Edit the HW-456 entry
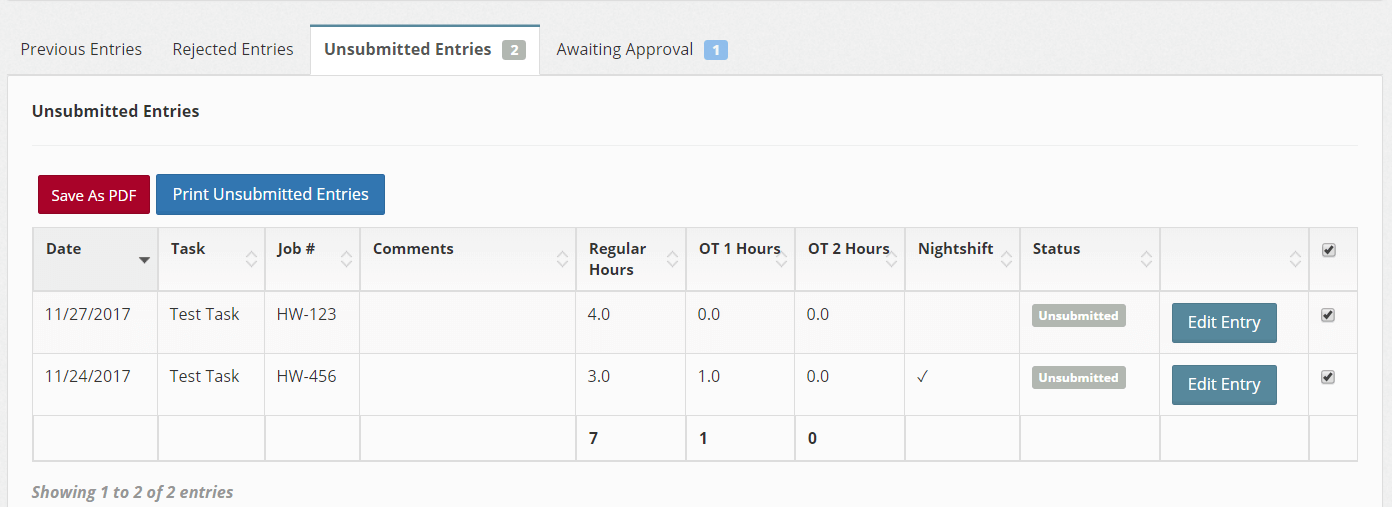 pyautogui.click(x=1223, y=384)
